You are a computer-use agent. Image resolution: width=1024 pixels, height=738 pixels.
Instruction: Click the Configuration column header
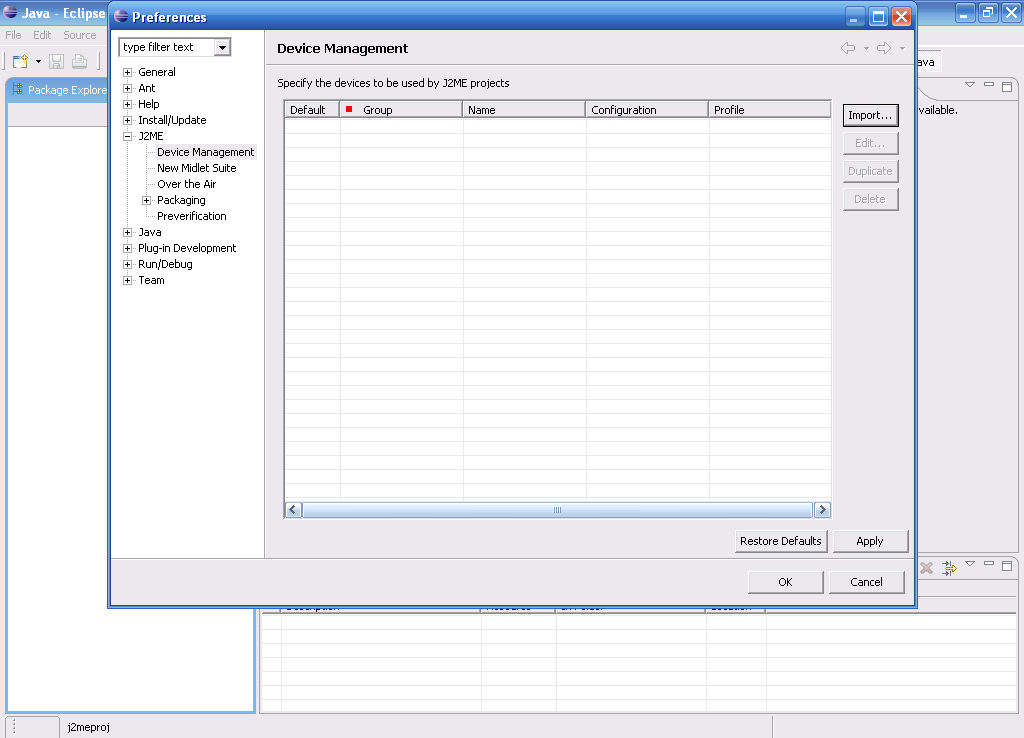coord(647,110)
